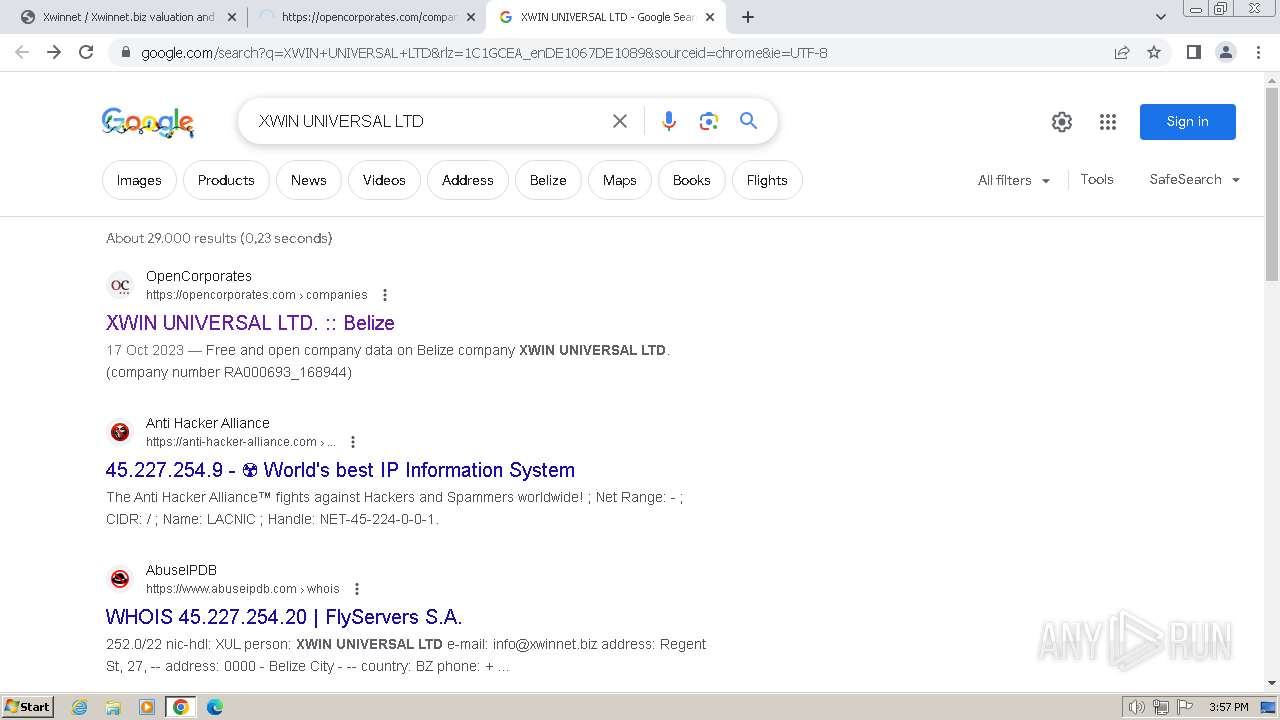This screenshot has width=1280, height=720.
Task: Open Google quick settings gear
Action: tap(1062, 122)
